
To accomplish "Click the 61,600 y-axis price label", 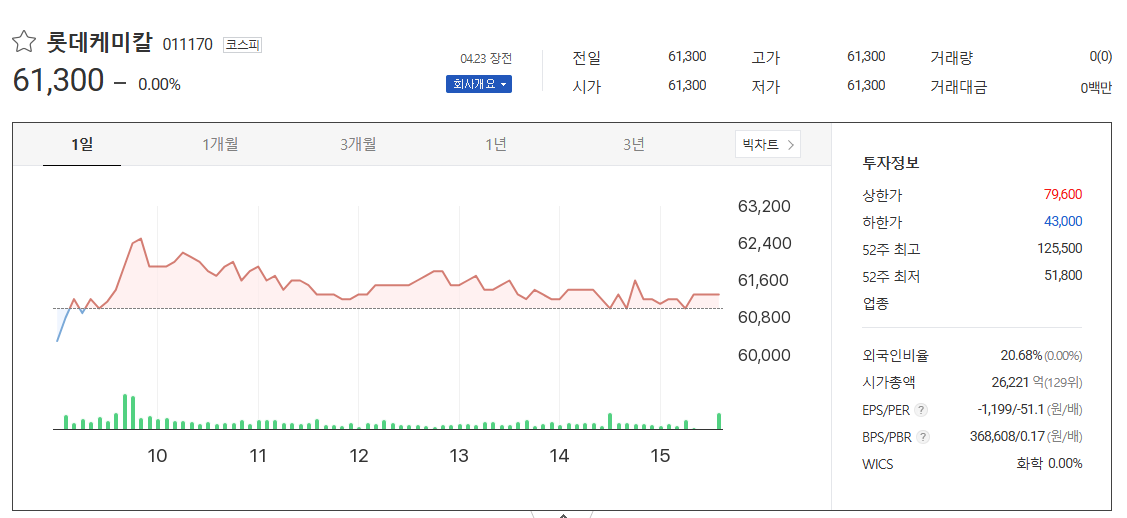I will (764, 281).
